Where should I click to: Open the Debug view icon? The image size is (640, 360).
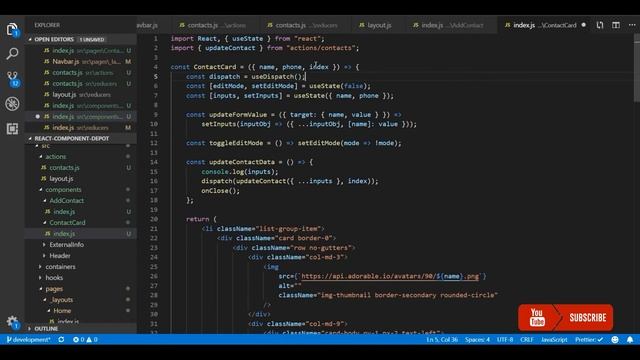tap(12, 104)
